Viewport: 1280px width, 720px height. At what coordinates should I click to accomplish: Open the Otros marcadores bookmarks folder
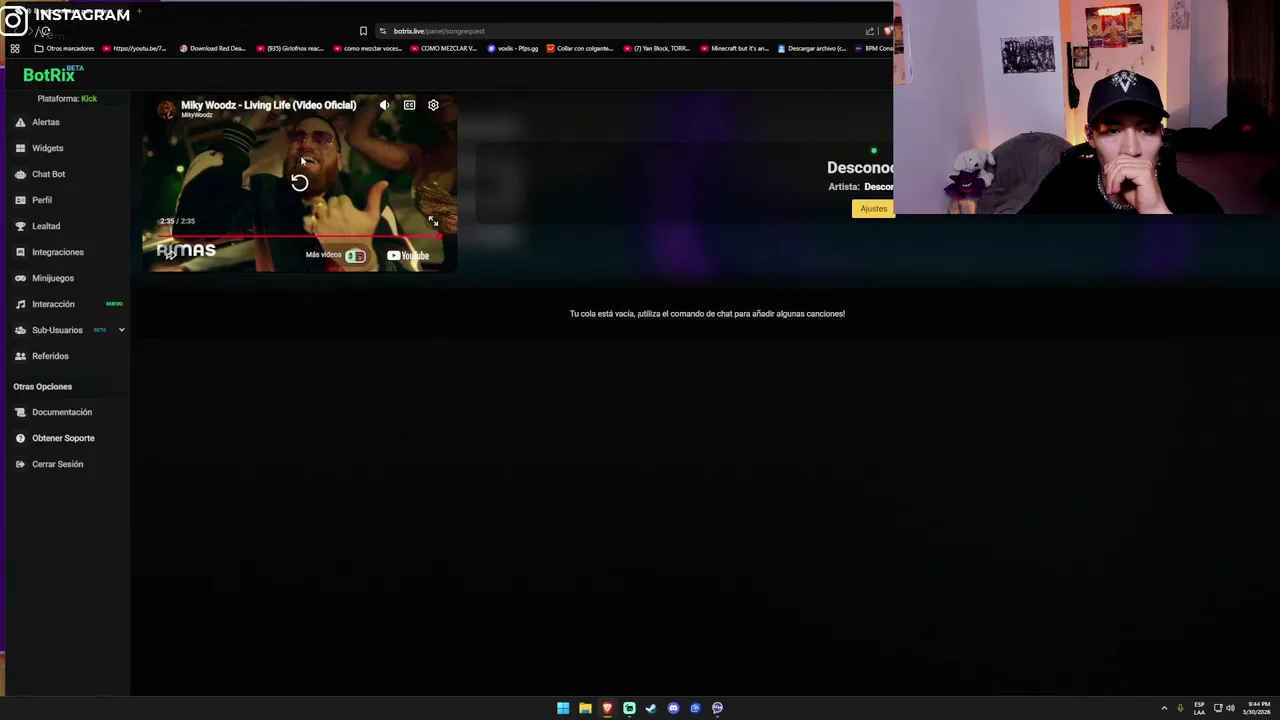tap(65, 48)
